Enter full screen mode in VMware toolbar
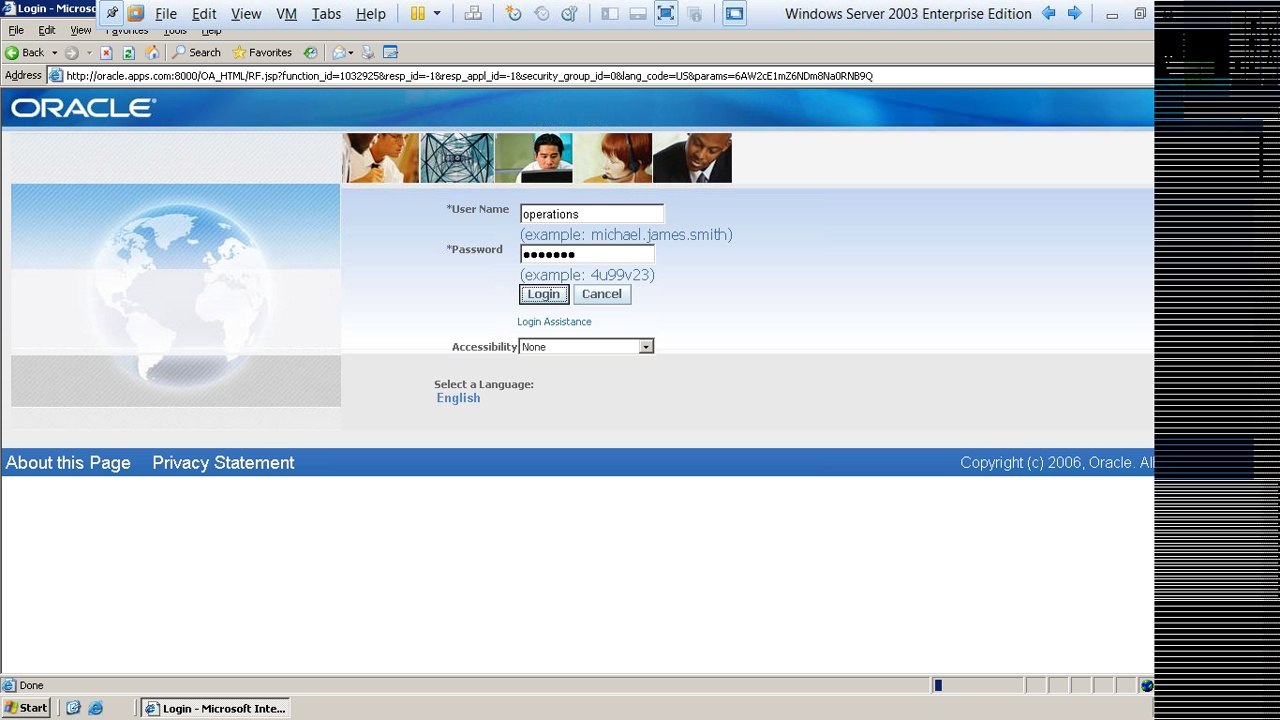The height and width of the screenshot is (720, 1280). [666, 14]
